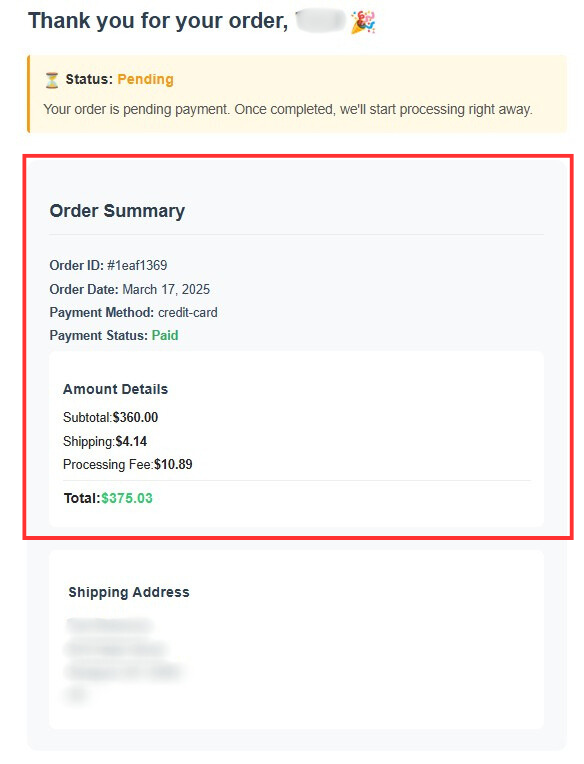Click the credit-card payment method text
Viewport: 584px width, 764px height.
[x=188, y=312]
